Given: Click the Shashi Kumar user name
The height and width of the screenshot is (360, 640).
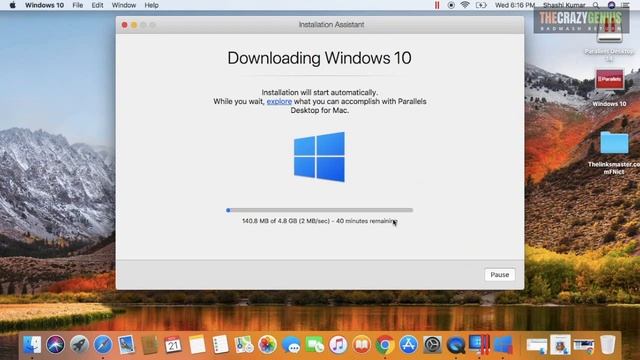Looking at the screenshot, I should coord(564,5).
